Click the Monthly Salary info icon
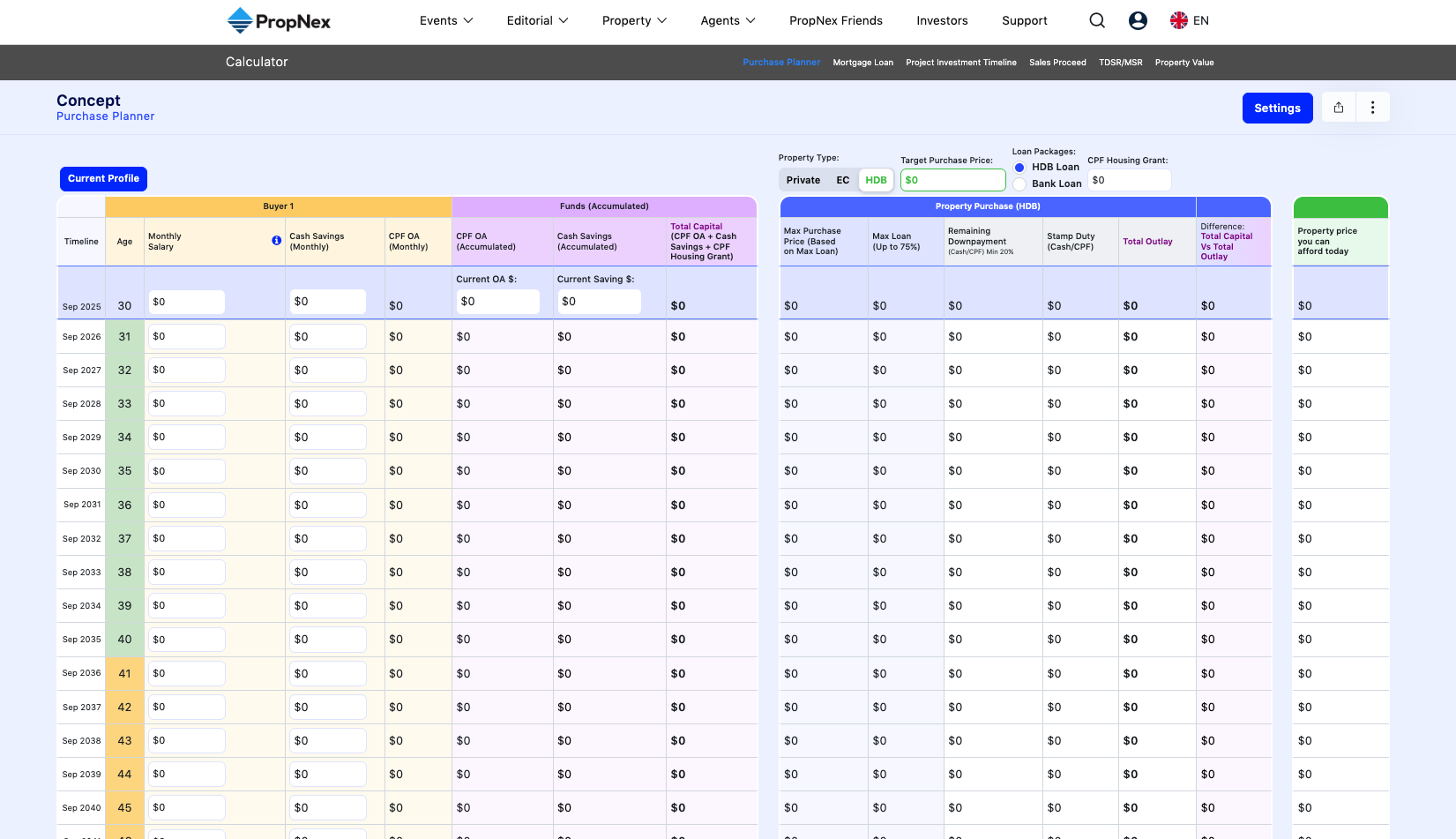 coord(276,240)
